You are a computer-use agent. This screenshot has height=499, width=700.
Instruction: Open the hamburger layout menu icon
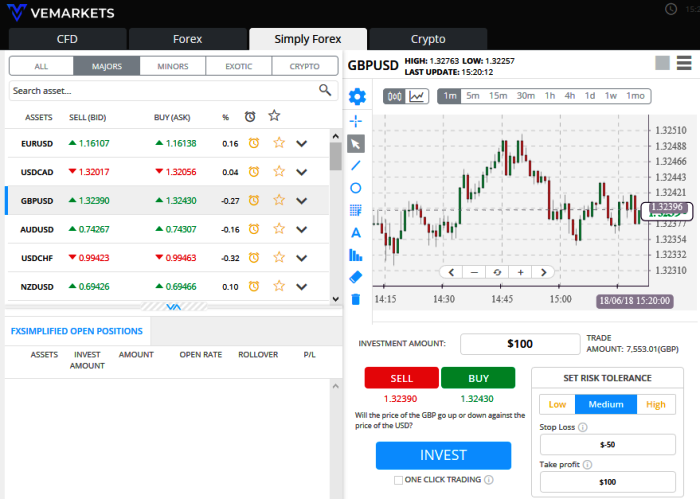pos(684,63)
